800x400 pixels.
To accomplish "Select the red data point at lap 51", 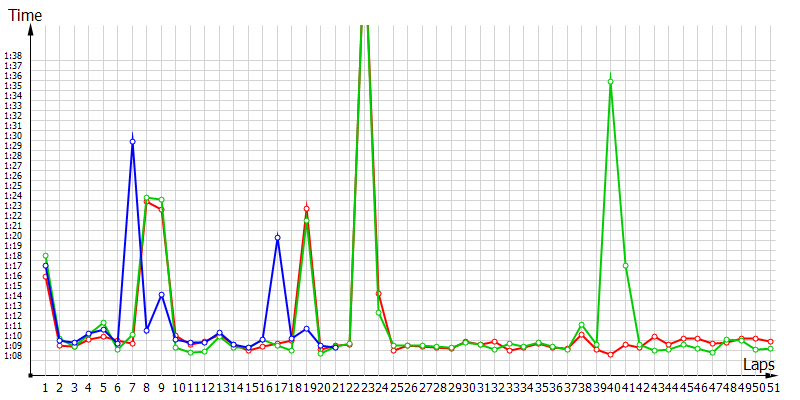I will pyautogui.click(x=770, y=342).
